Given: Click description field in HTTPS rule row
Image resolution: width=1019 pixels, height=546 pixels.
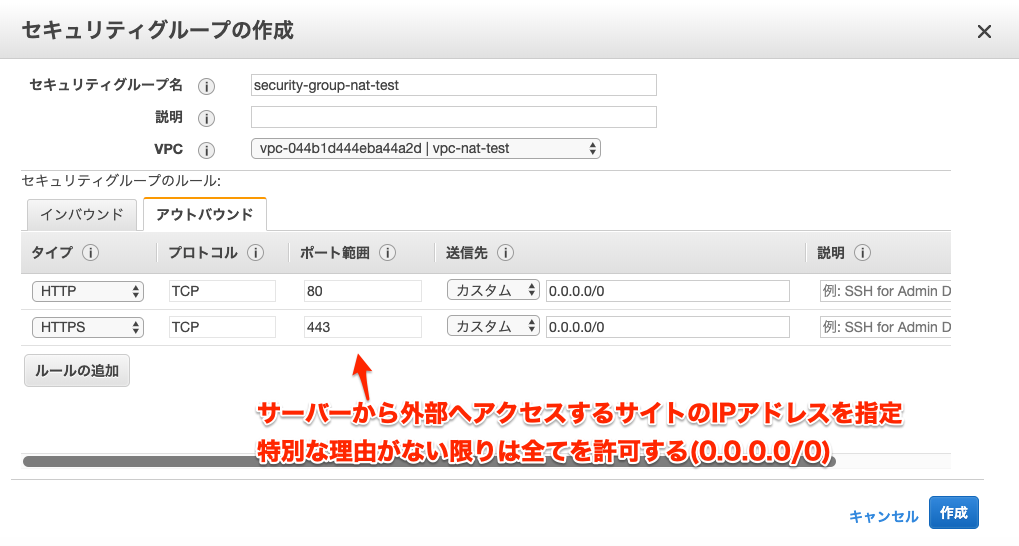Looking at the screenshot, I should click(x=885, y=327).
